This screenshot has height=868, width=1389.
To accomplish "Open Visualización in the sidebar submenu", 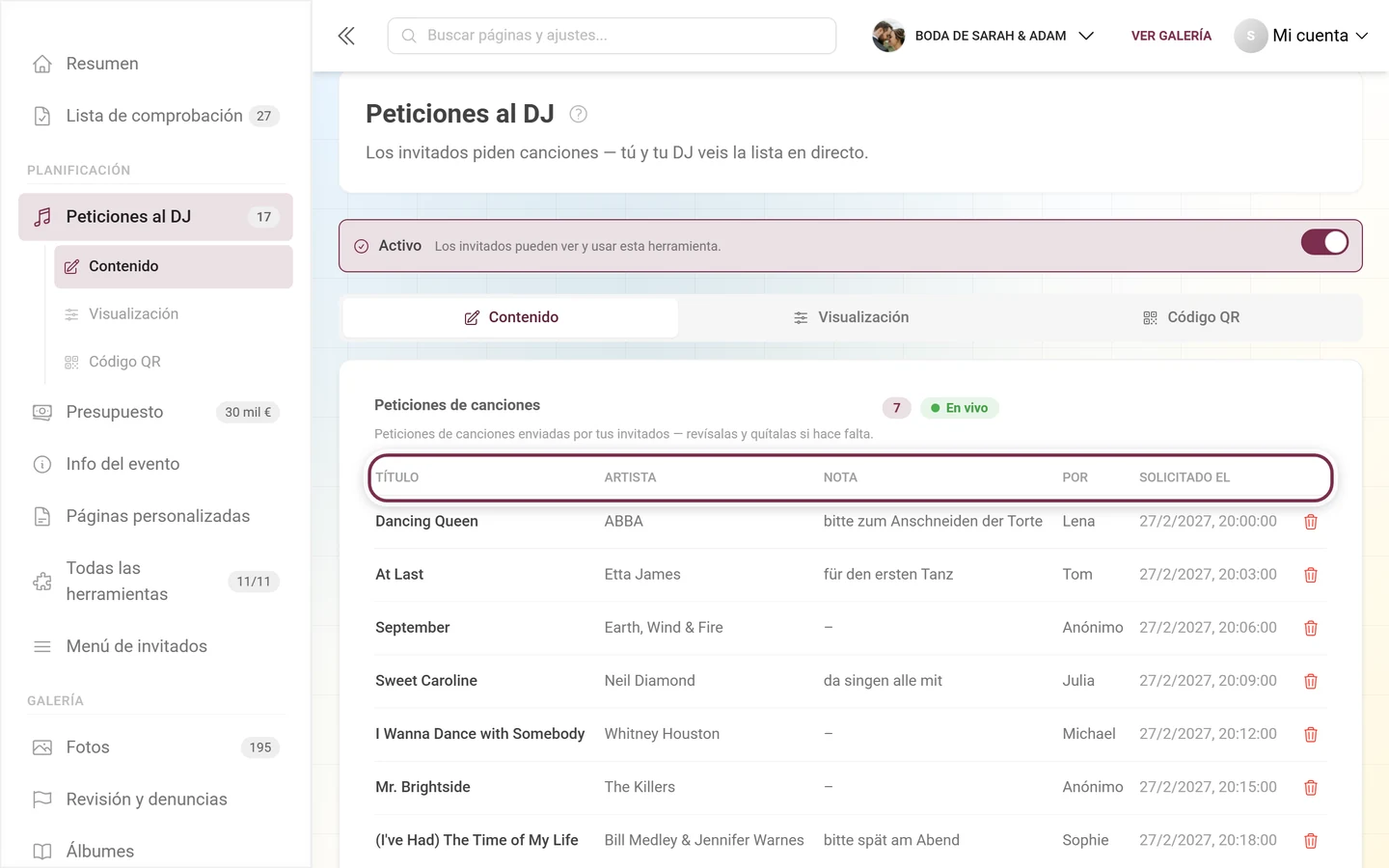I will click(x=174, y=314).
